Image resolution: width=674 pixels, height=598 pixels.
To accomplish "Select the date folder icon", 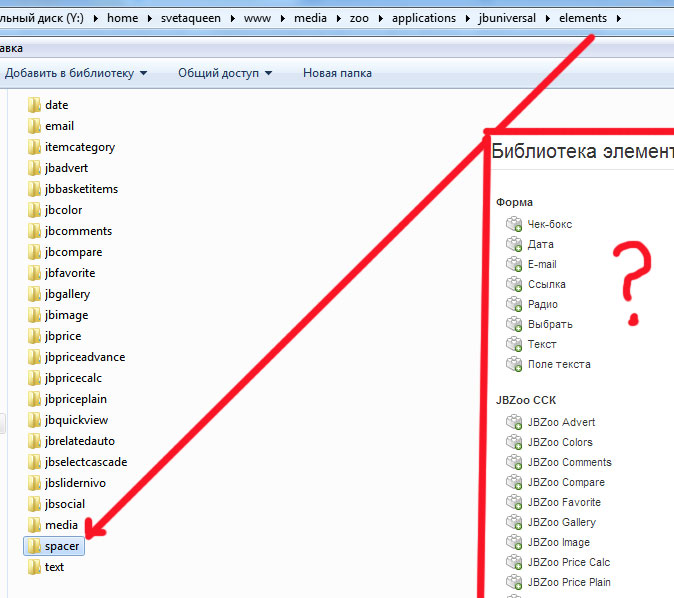I will [x=34, y=105].
